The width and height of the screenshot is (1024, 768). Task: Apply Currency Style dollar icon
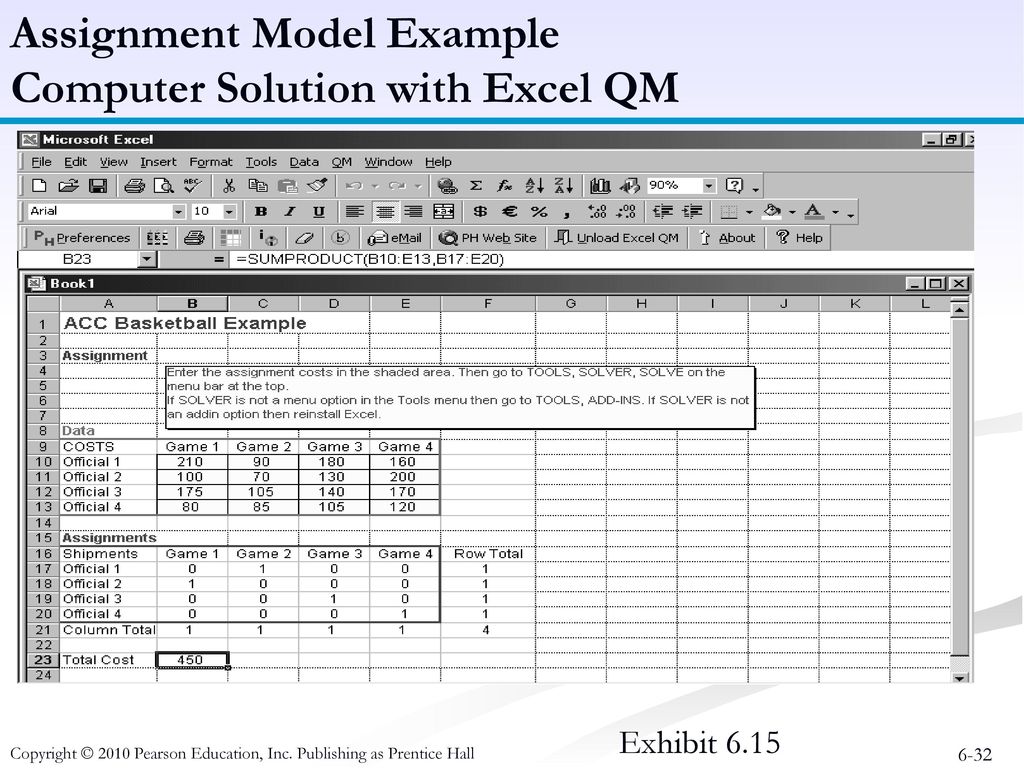tap(481, 212)
